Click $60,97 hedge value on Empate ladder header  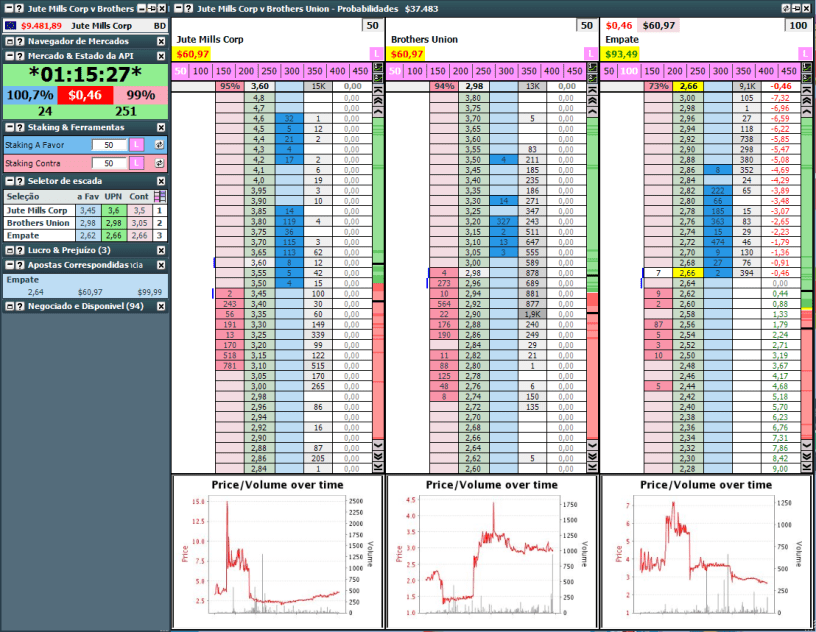[658, 26]
